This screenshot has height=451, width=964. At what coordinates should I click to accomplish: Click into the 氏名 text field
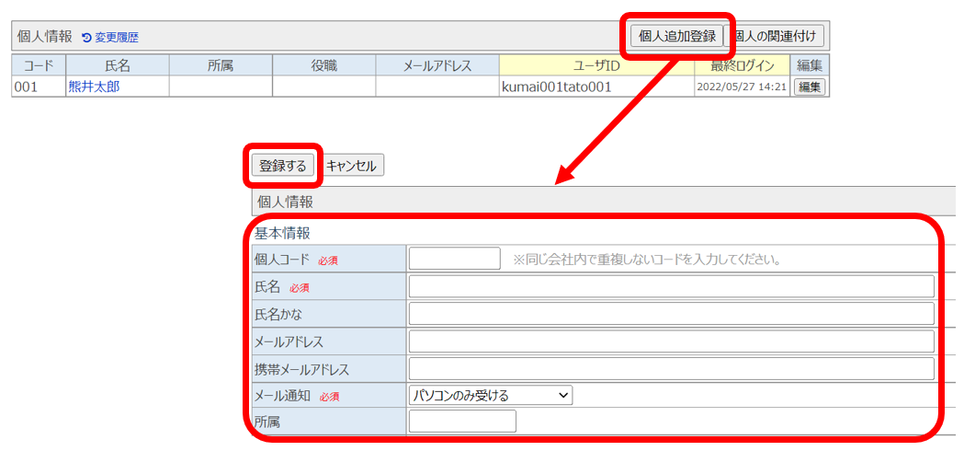pos(671,287)
